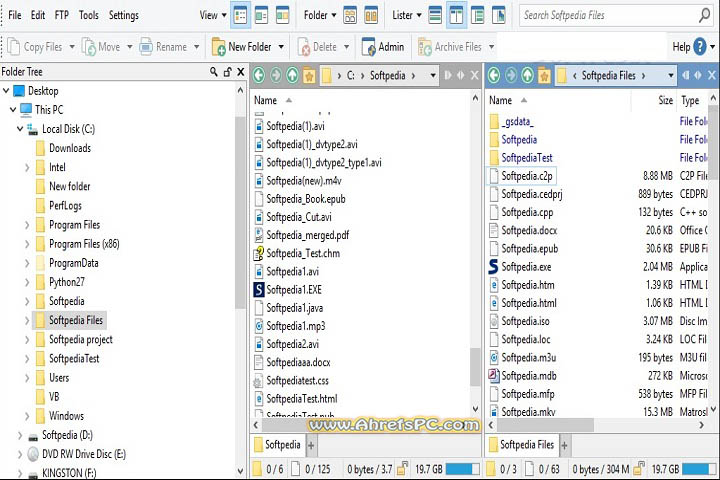Click the Copy Files button

(x=36, y=47)
